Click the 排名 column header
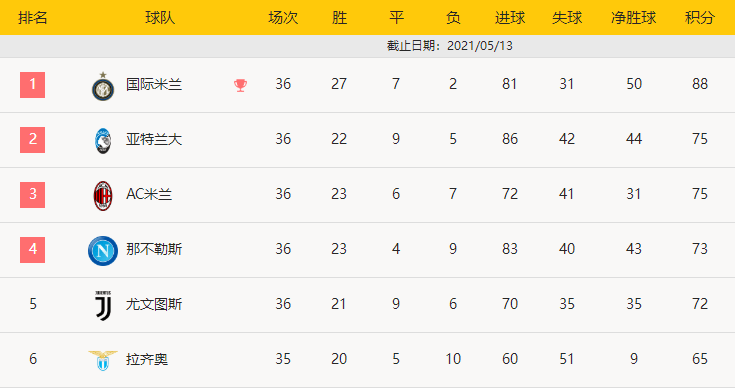This screenshot has width=735, height=388. [x=33, y=18]
